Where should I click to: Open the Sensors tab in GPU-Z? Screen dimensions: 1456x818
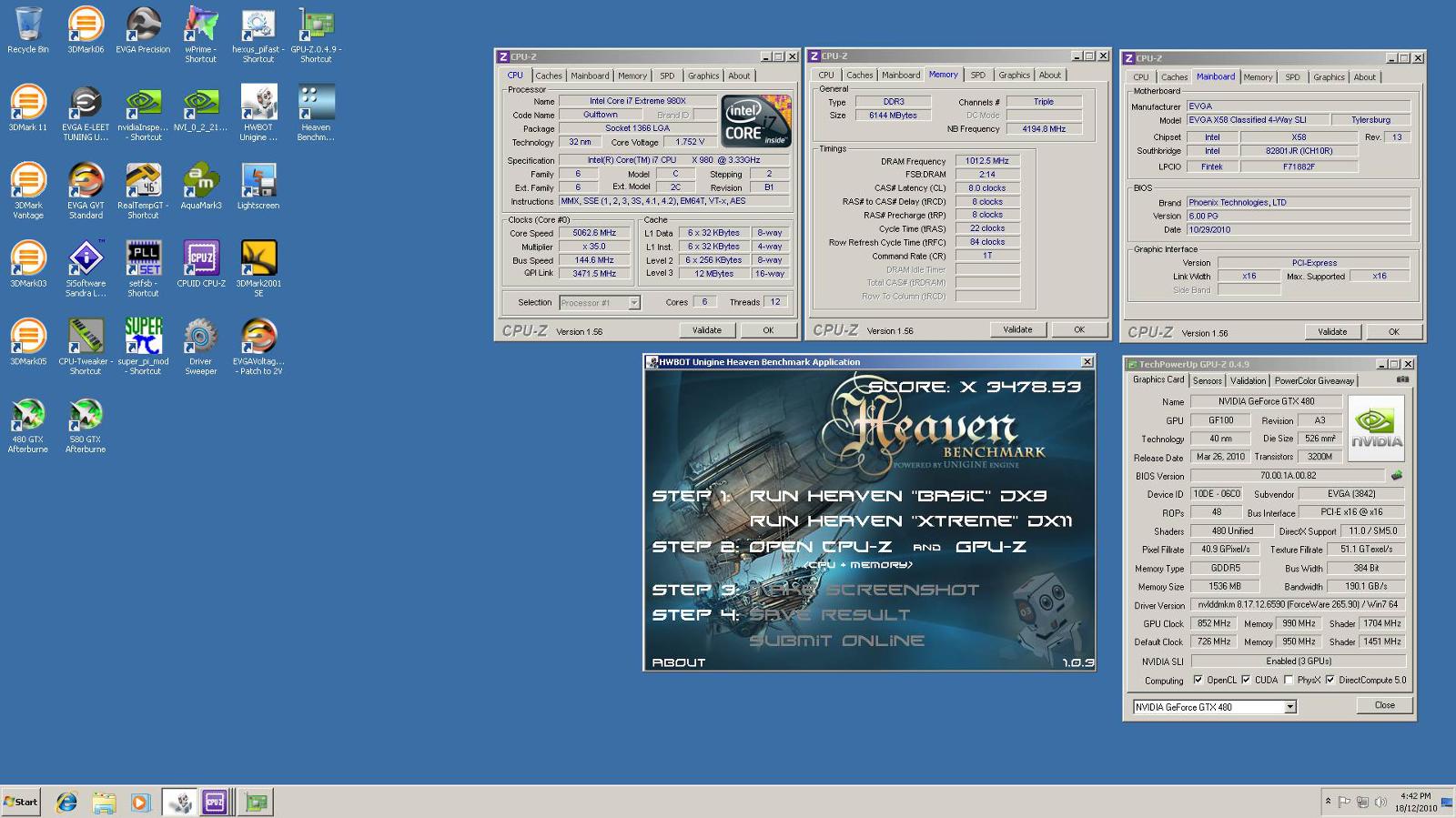click(x=1208, y=380)
